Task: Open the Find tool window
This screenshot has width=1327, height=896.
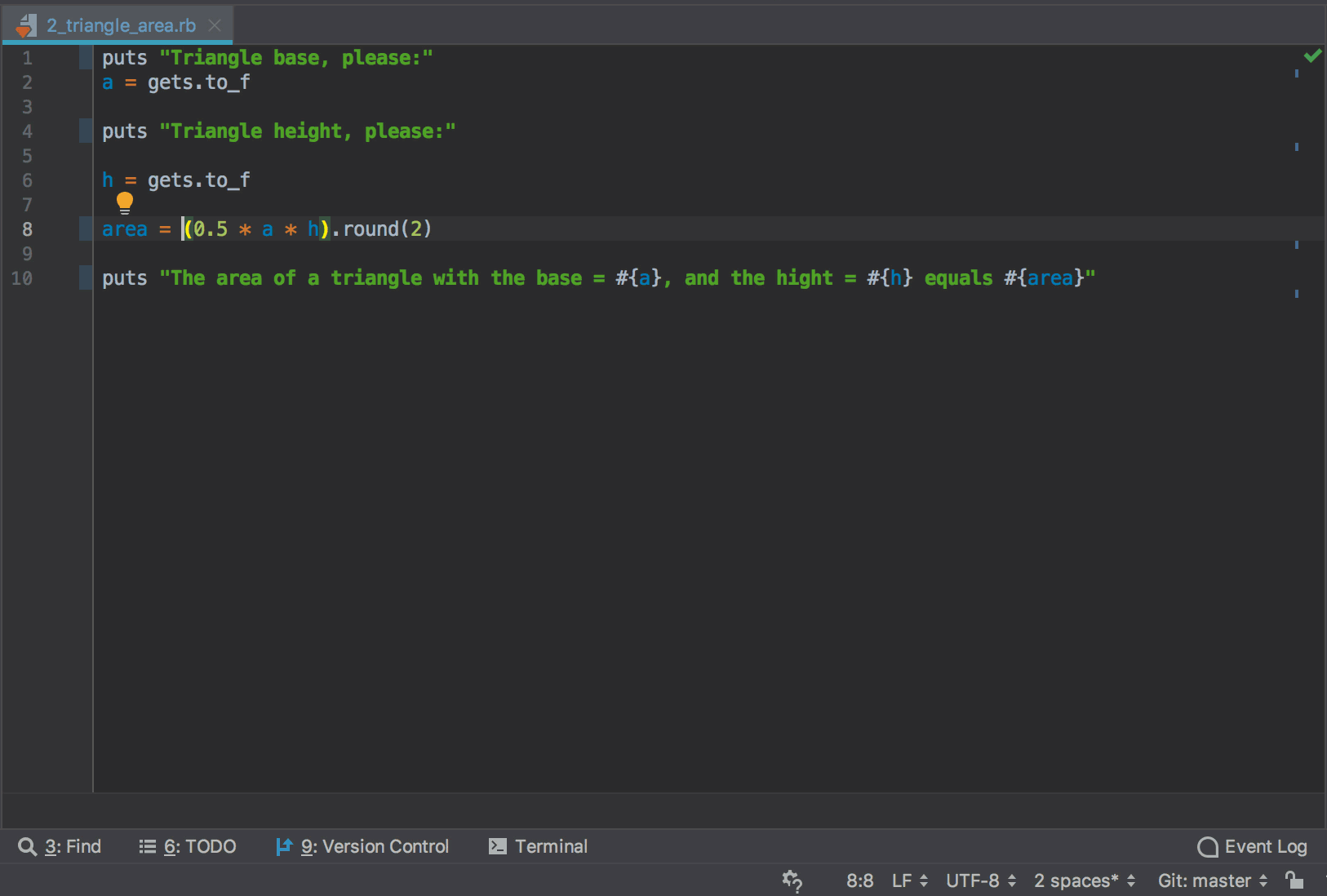Action: point(60,846)
